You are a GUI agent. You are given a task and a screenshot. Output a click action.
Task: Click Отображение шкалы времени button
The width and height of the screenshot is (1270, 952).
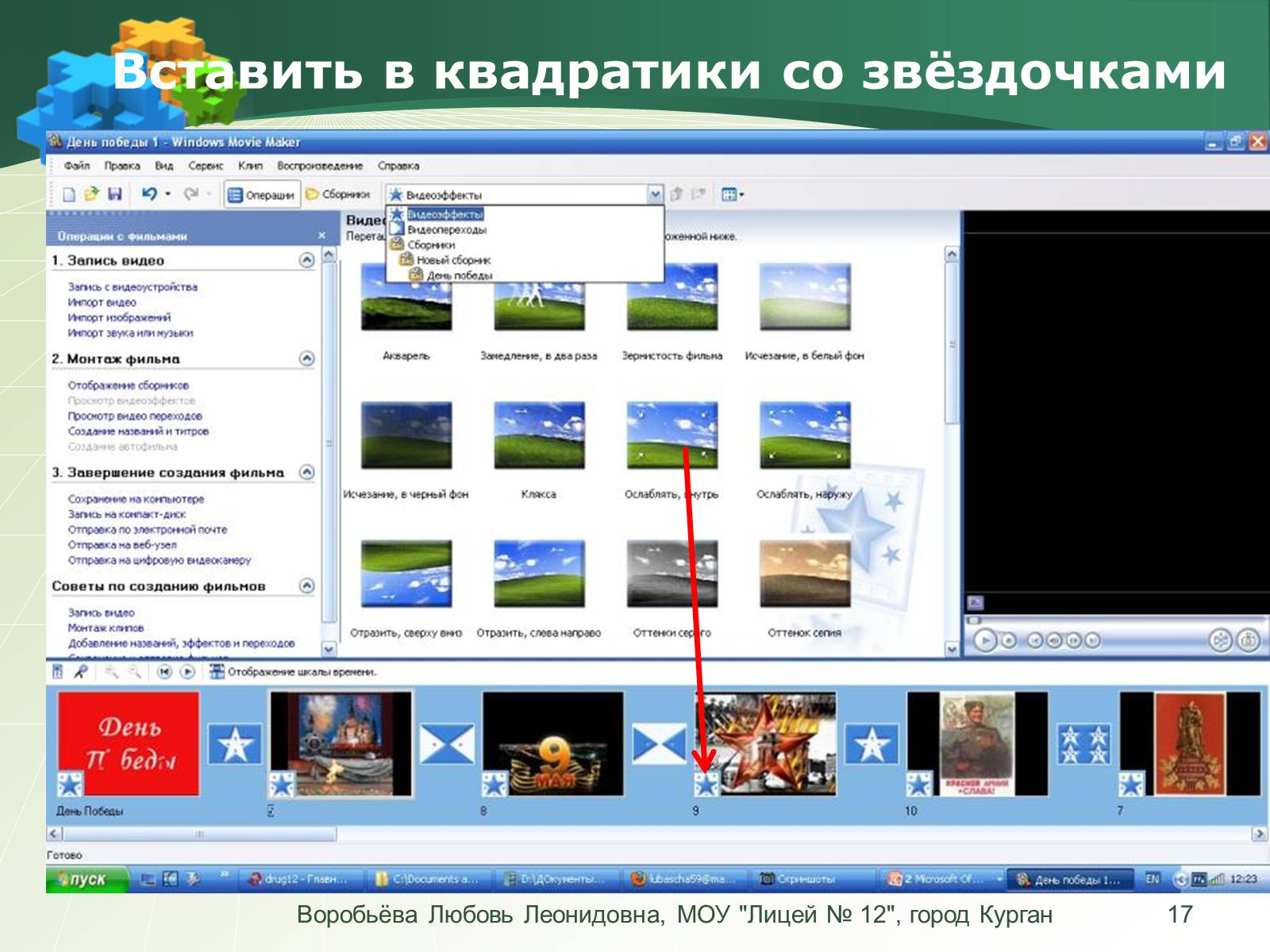point(293,672)
